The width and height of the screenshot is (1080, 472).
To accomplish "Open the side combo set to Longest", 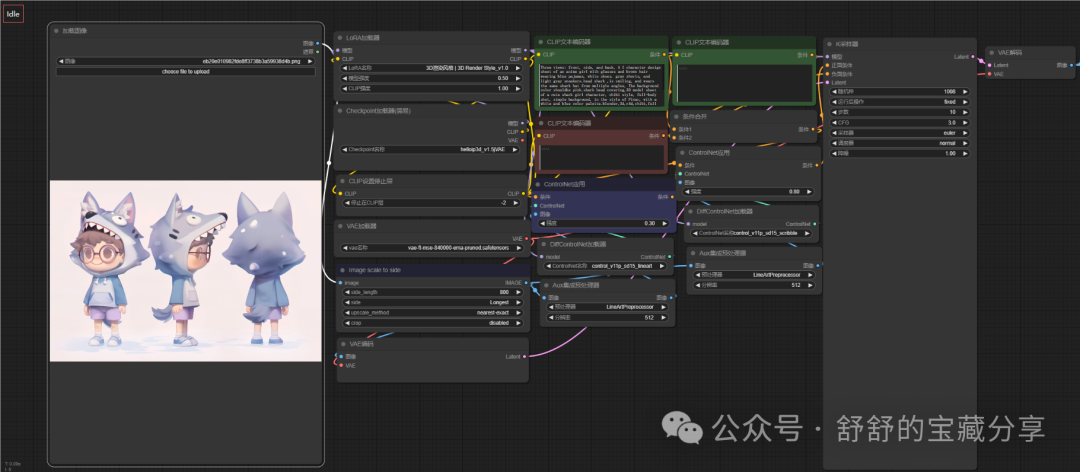I will click(431, 302).
